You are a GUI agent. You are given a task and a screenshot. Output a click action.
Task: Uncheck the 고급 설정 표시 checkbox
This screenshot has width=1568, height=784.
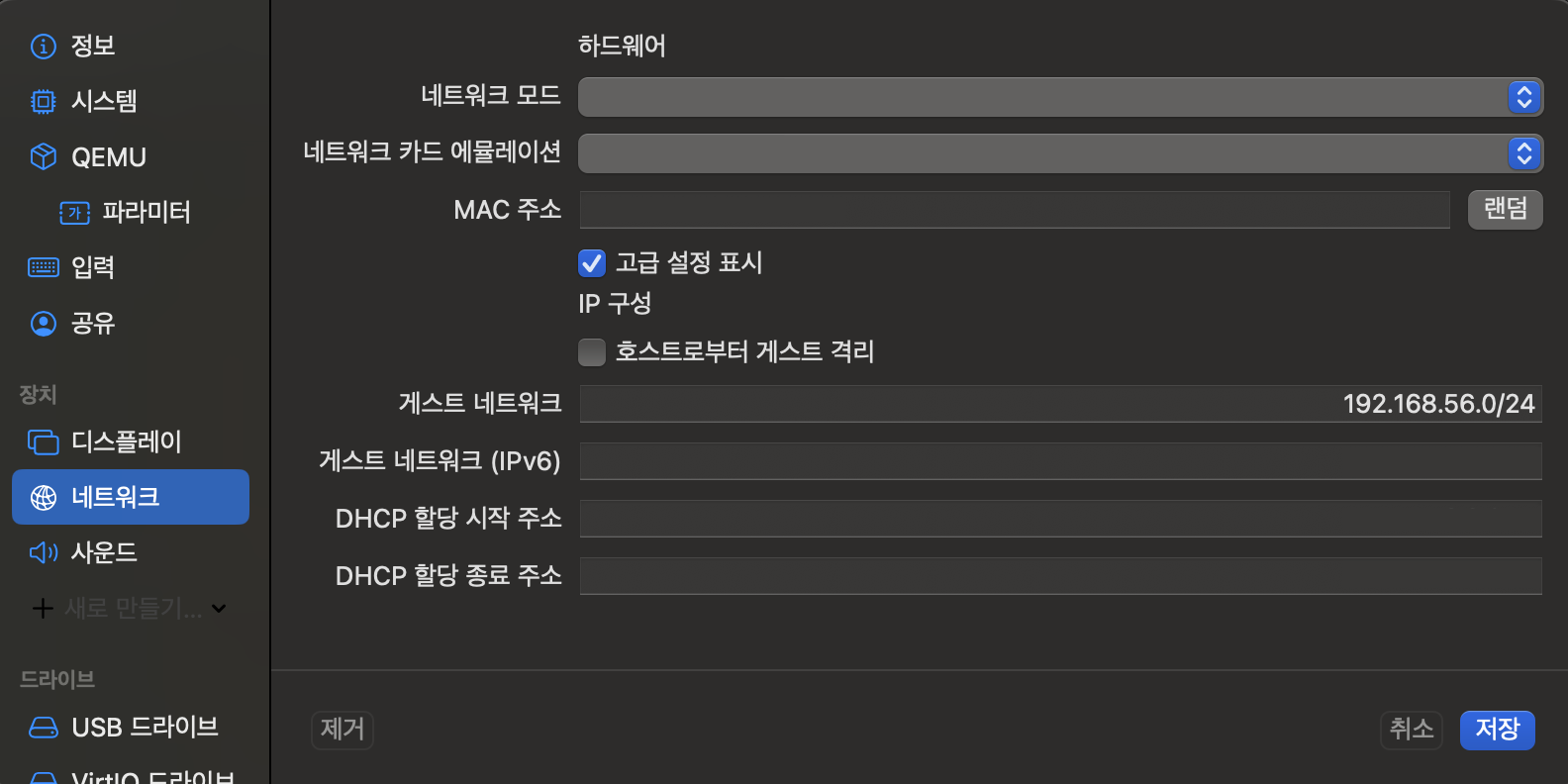(x=592, y=263)
